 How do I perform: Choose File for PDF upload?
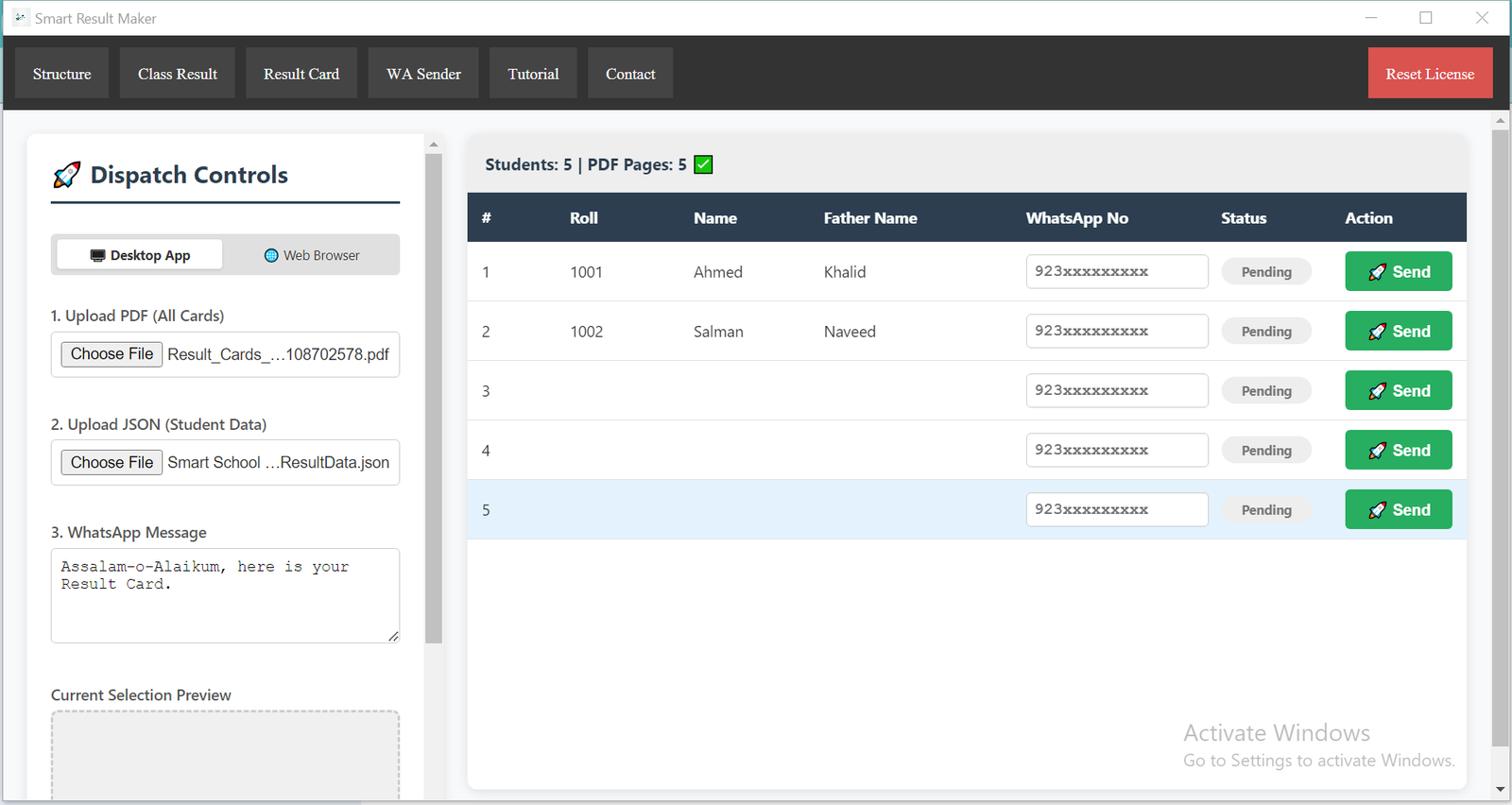[x=112, y=354]
